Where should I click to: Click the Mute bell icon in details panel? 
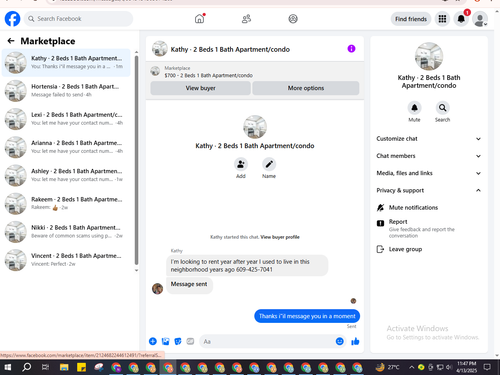(414, 108)
